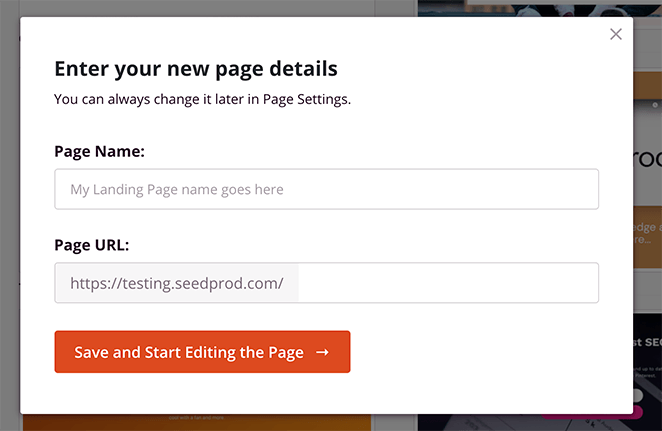
Task: Click the arrow icon on Save button
Action: tap(322, 352)
